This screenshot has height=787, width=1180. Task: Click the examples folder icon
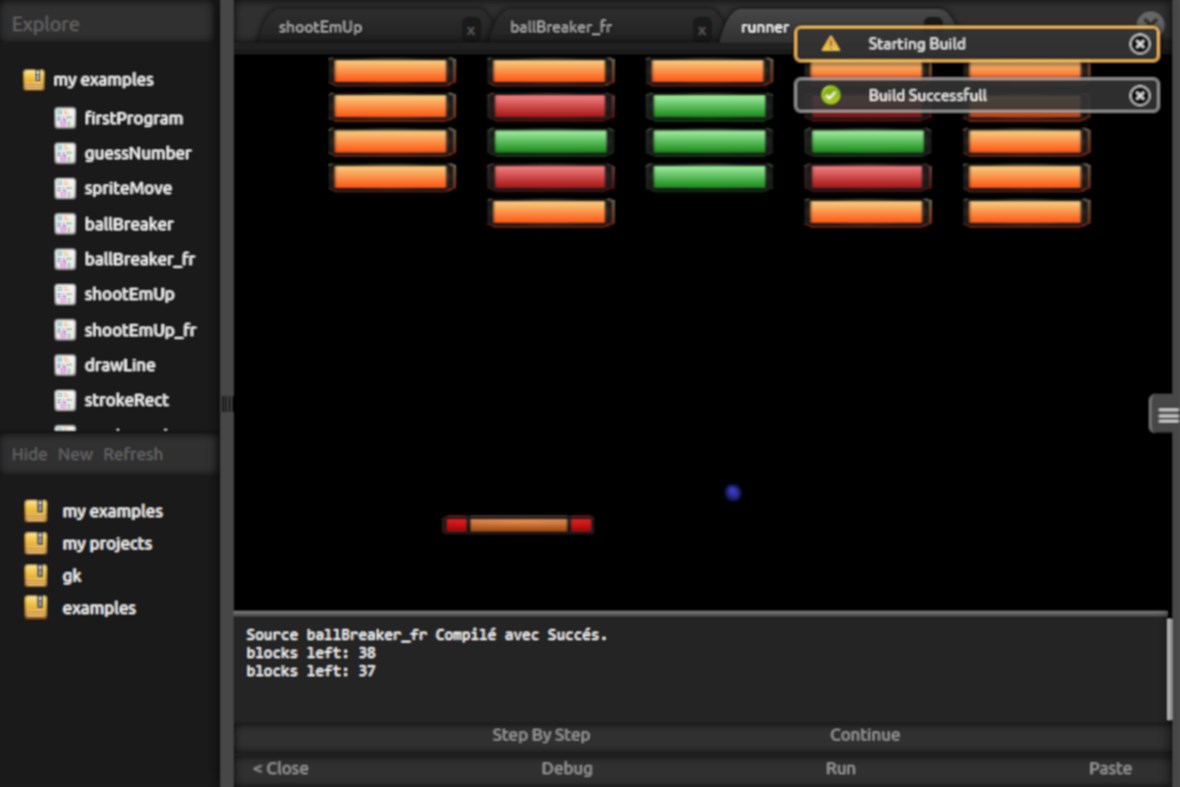click(35, 607)
